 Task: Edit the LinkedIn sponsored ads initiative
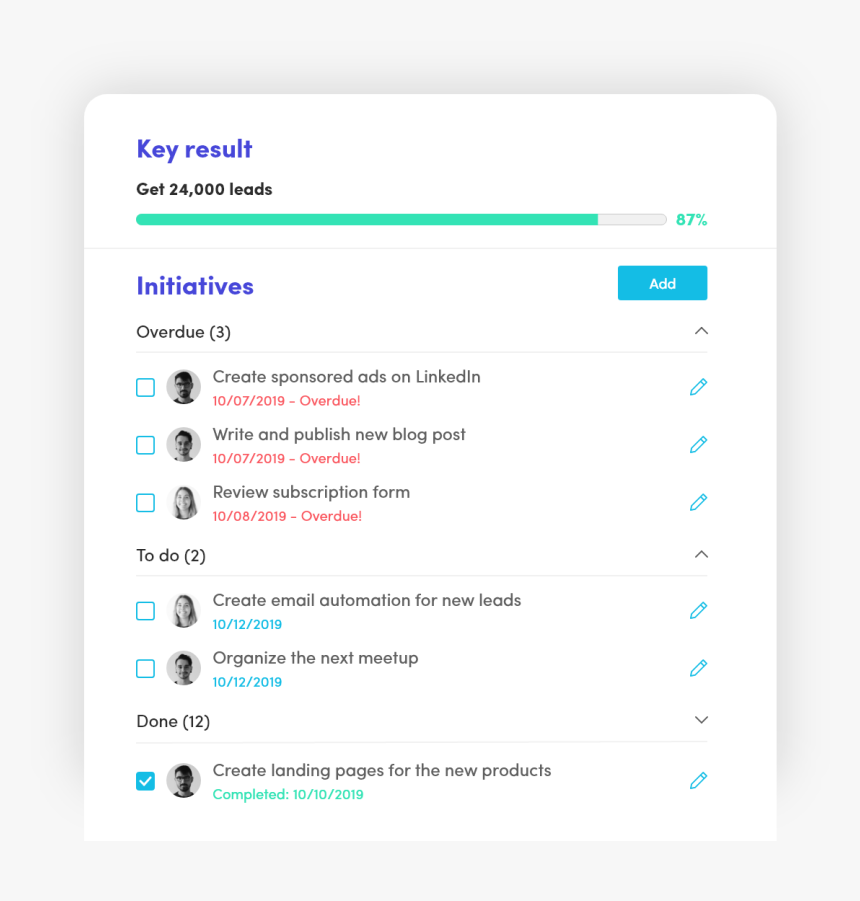click(x=698, y=387)
